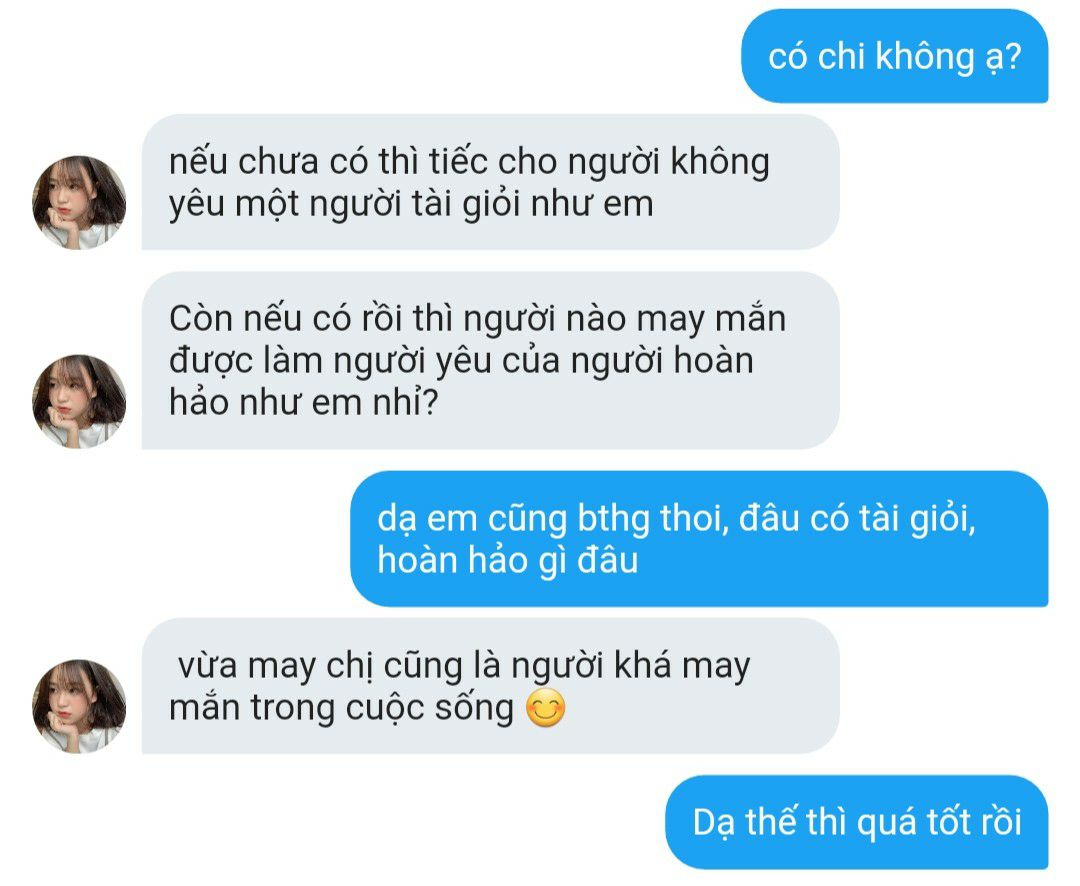Open avatar beside "vừa may chị cũng" message
1080x886 pixels.
click(79, 706)
